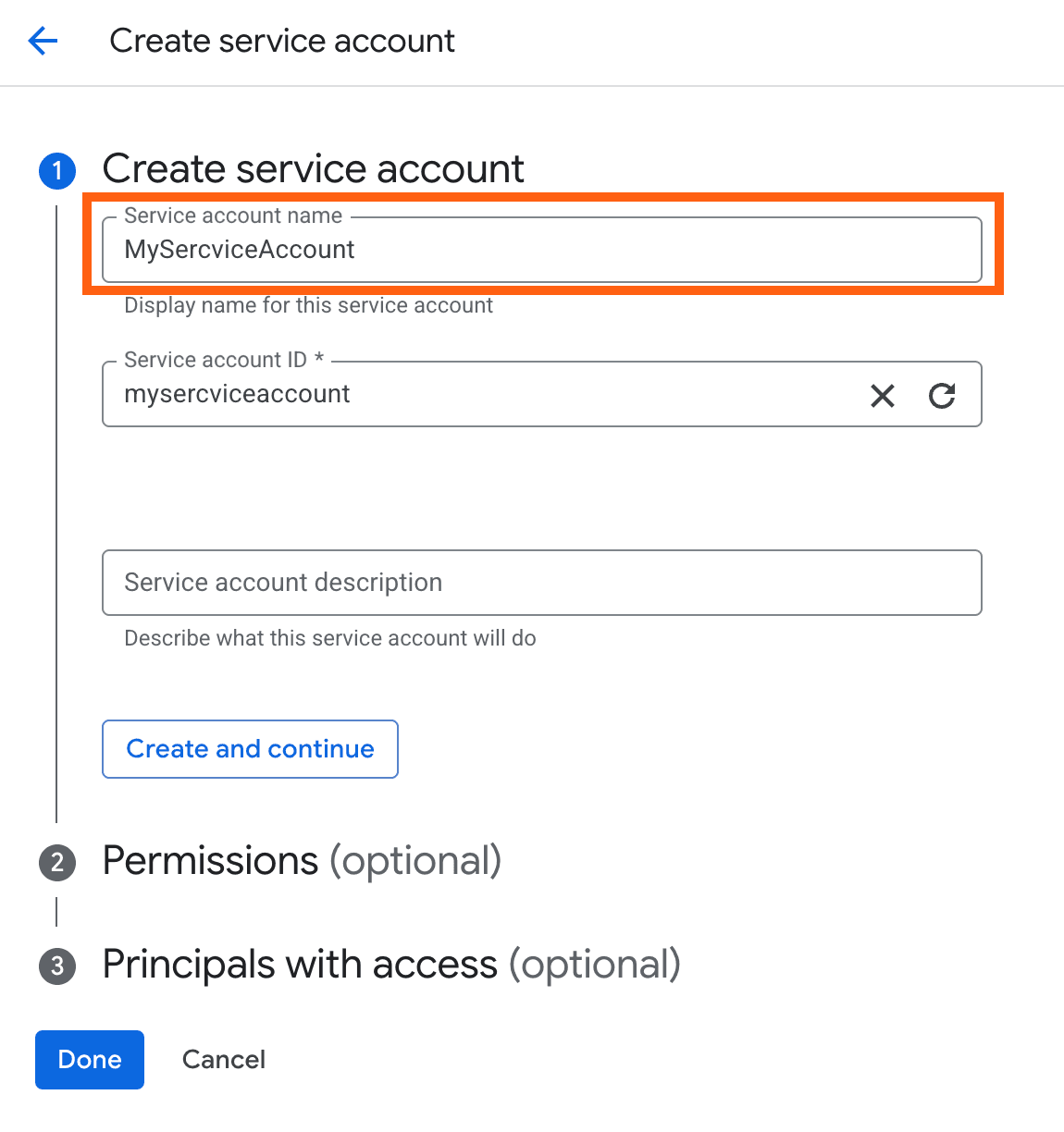Click the MySercviceAccount name text
Image resolution: width=1064 pixels, height=1132 pixels.
[x=239, y=249]
